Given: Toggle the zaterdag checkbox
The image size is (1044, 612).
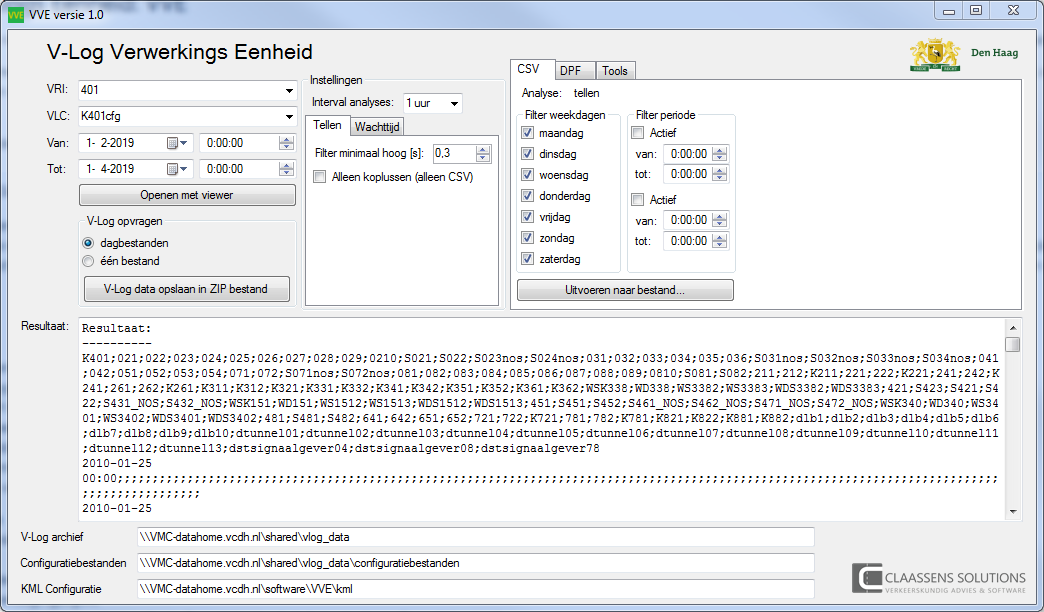Looking at the screenshot, I should click(x=527, y=259).
